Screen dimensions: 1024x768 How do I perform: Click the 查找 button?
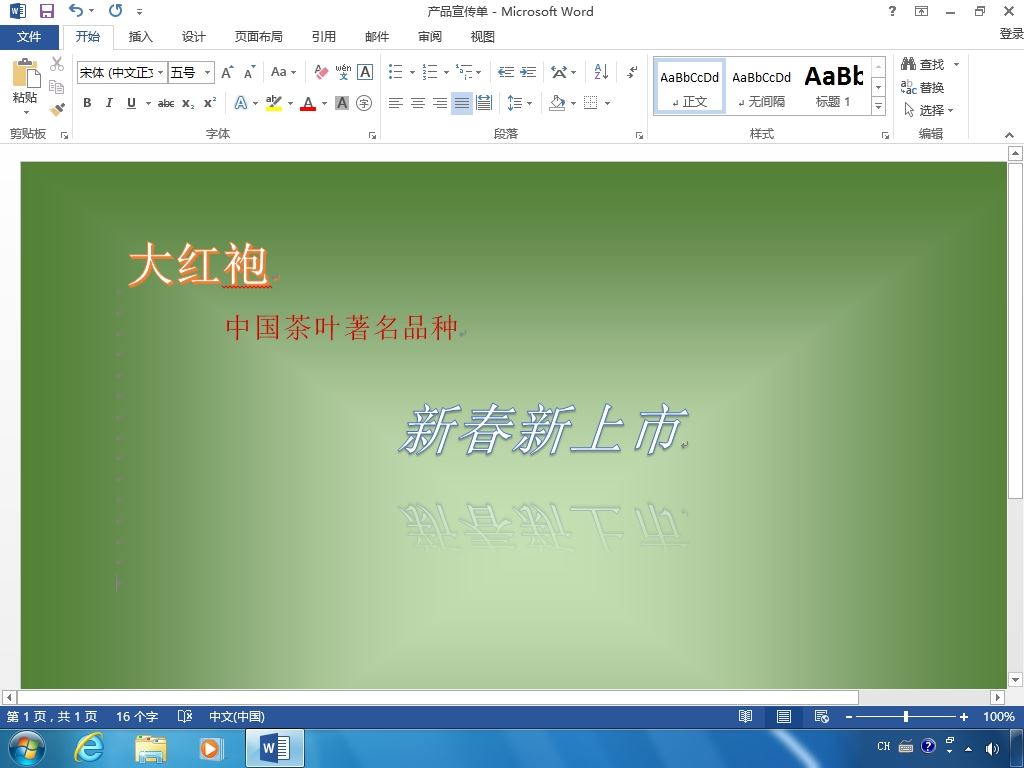click(x=923, y=64)
